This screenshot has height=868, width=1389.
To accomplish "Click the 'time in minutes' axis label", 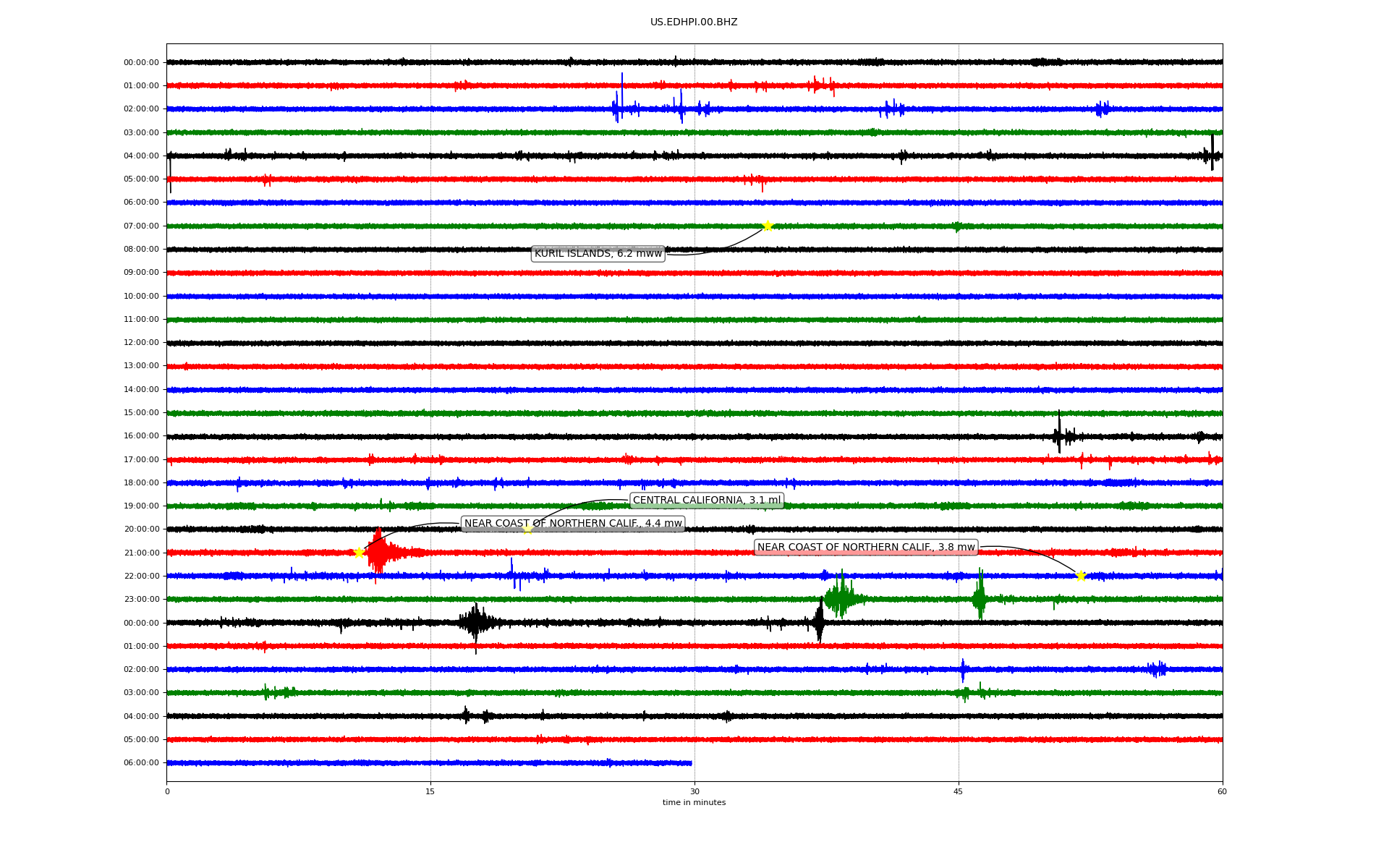I will pyautogui.click(x=694, y=802).
